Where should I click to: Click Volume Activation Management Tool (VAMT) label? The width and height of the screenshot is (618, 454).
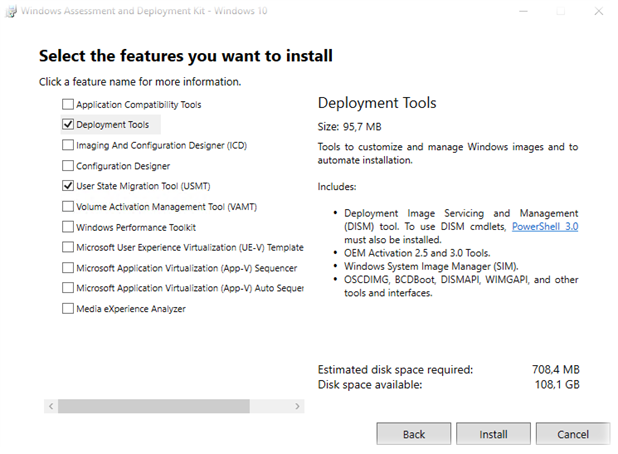coord(166,207)
